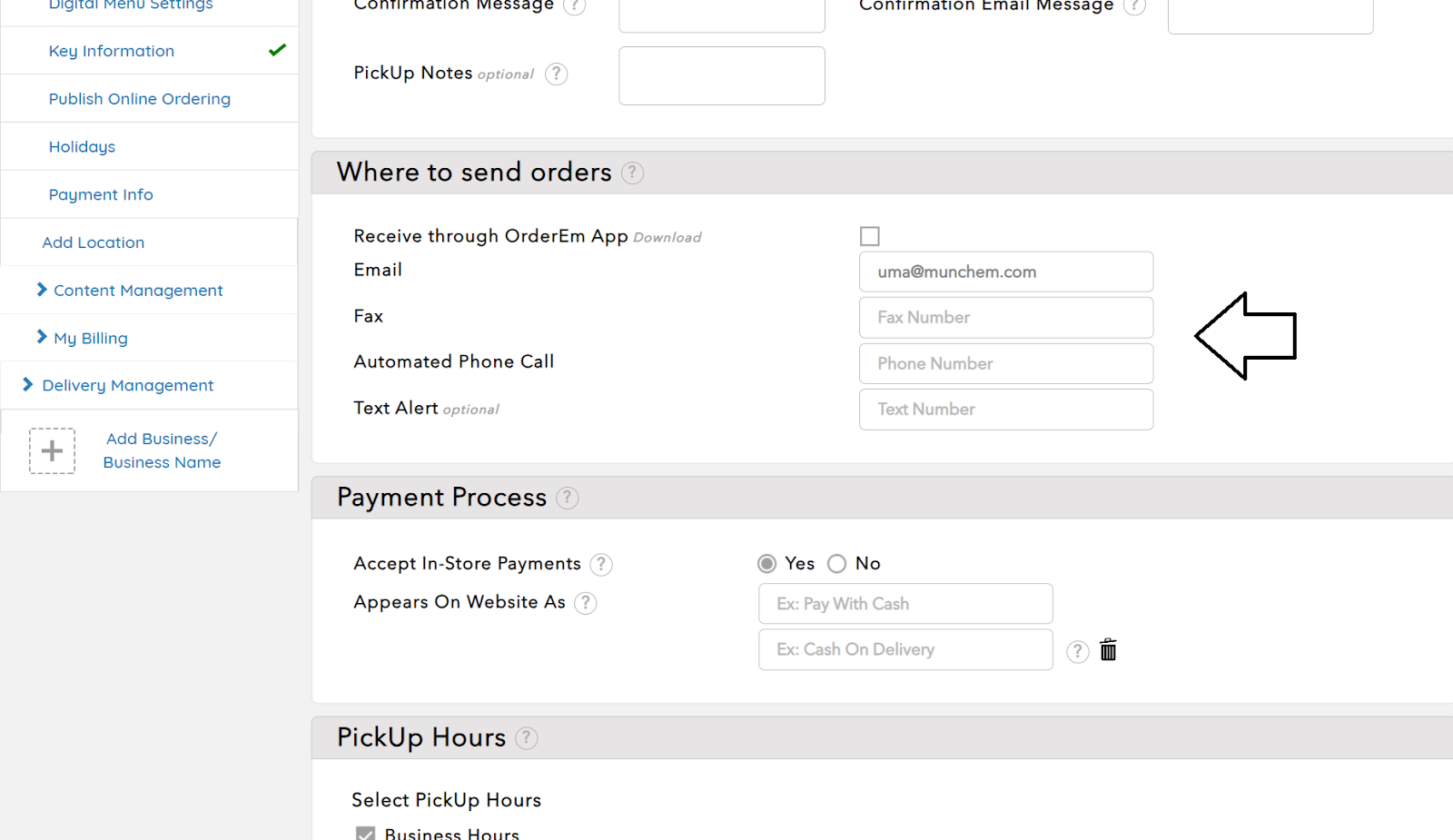Focus the Phone Number input field
1453x840 pixels.
[1006, 363]
